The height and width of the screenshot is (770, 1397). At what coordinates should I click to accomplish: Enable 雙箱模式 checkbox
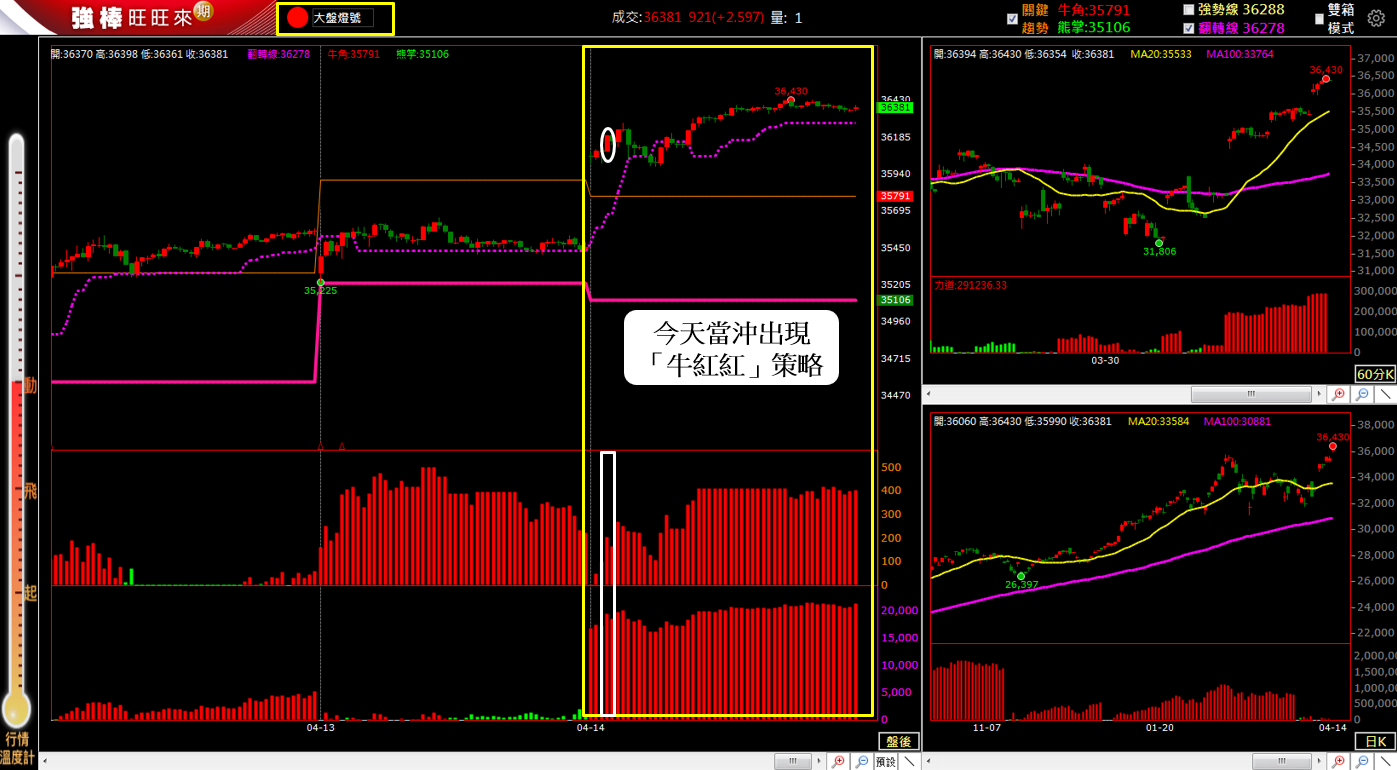pyautogui.click(x=1318, y=18)
